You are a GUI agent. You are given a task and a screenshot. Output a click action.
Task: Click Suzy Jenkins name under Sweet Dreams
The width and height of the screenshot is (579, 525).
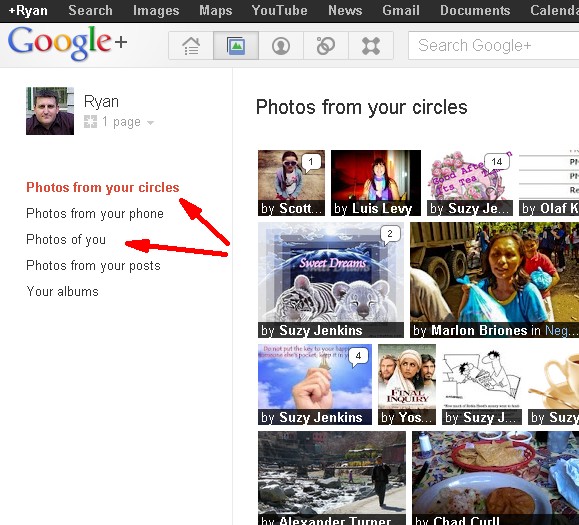[321, 330]
